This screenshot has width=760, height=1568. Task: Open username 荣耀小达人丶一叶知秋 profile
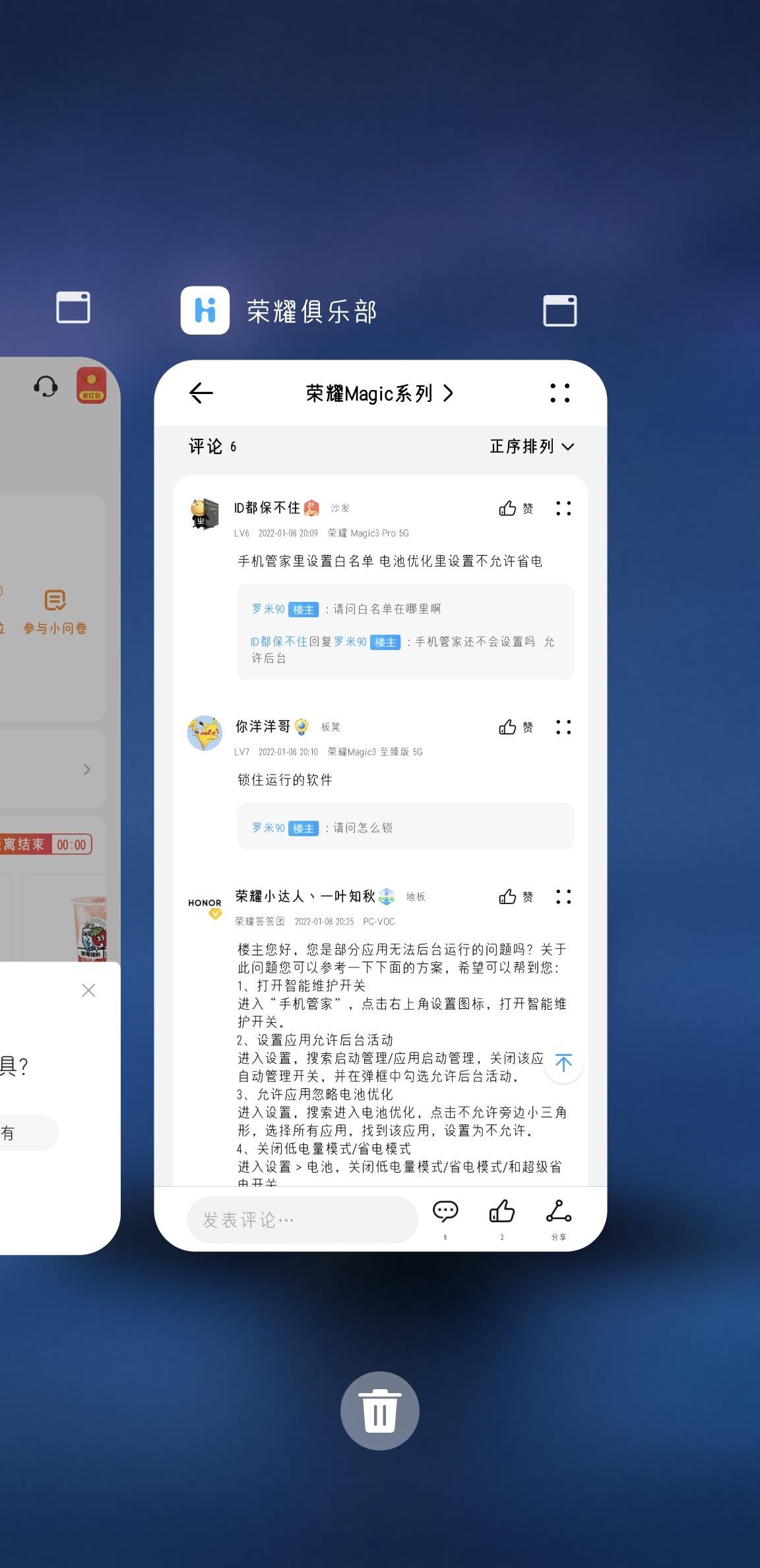[x=305, y=896]
